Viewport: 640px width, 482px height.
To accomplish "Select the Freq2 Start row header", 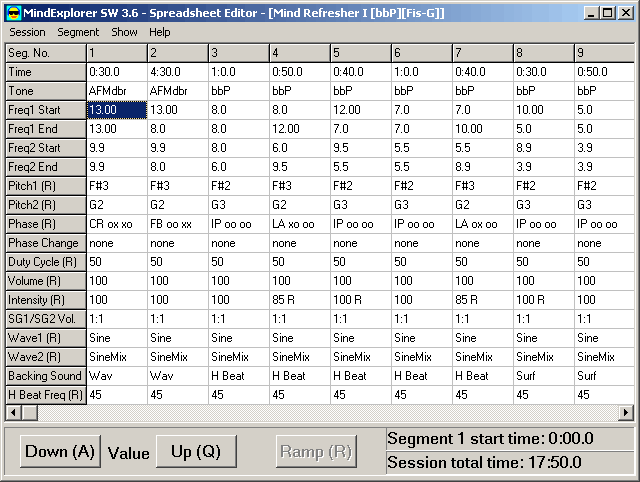I will (46, 148).
